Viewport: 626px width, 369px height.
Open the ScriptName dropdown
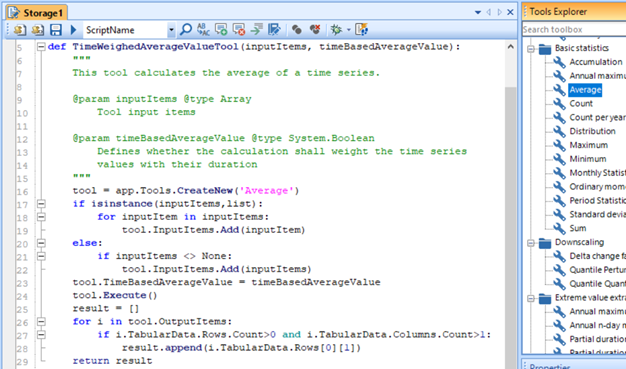tap(171, 30)
